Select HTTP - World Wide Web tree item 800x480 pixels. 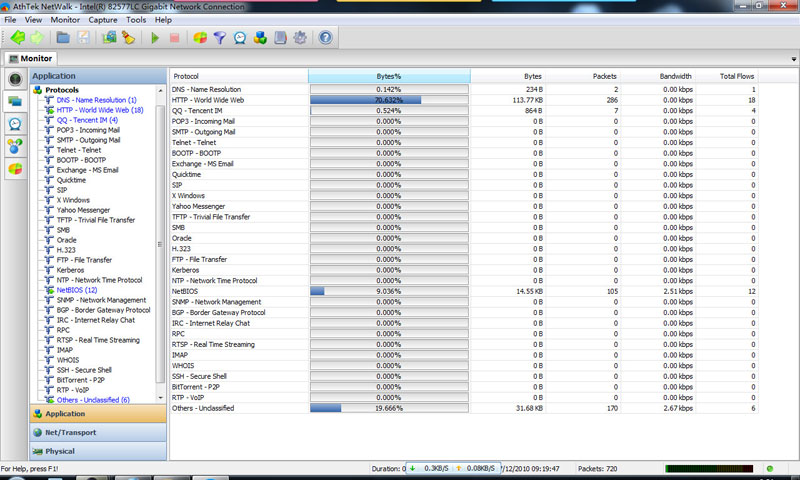click(100, 110)
